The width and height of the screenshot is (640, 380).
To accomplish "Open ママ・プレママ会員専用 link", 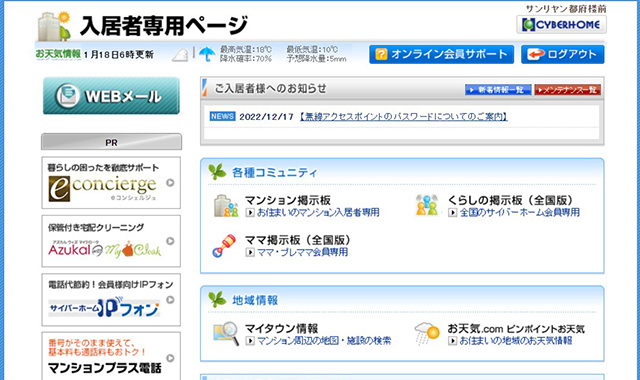I will point(302,252).
